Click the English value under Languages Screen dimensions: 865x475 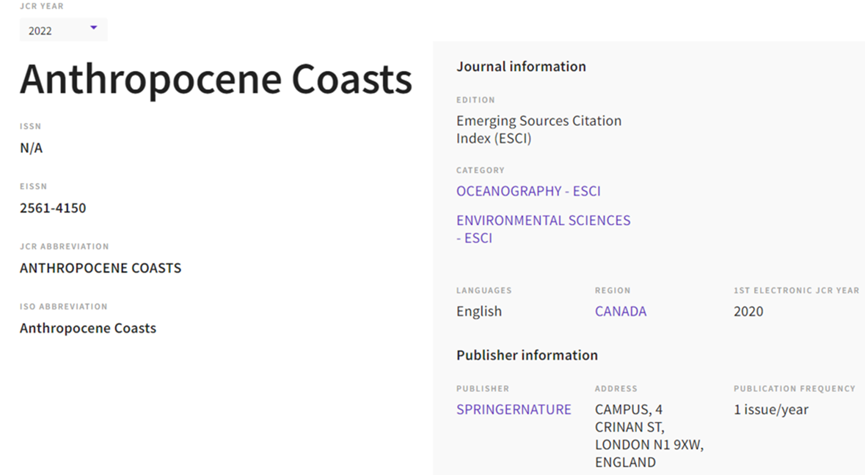coord(479,311)
